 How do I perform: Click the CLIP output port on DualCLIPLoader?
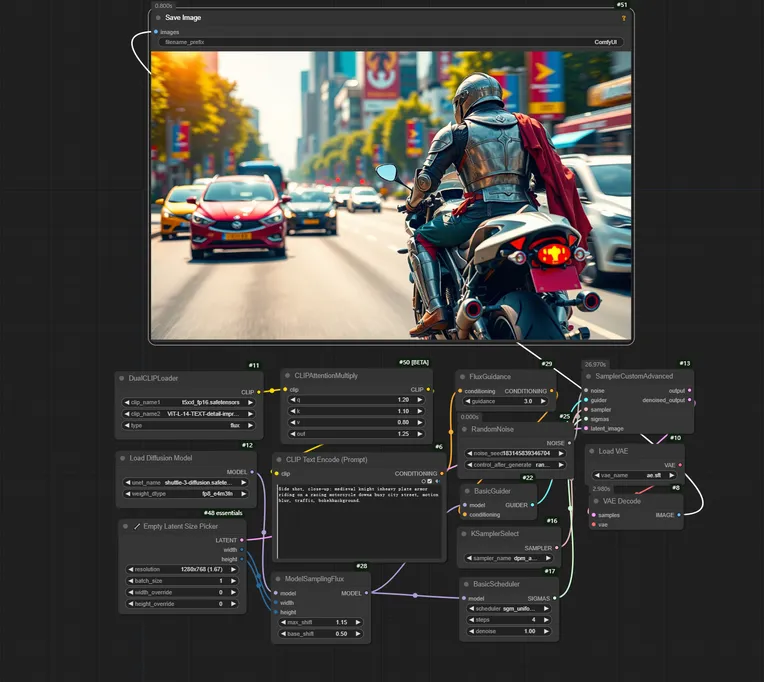(x=258, y=392)
